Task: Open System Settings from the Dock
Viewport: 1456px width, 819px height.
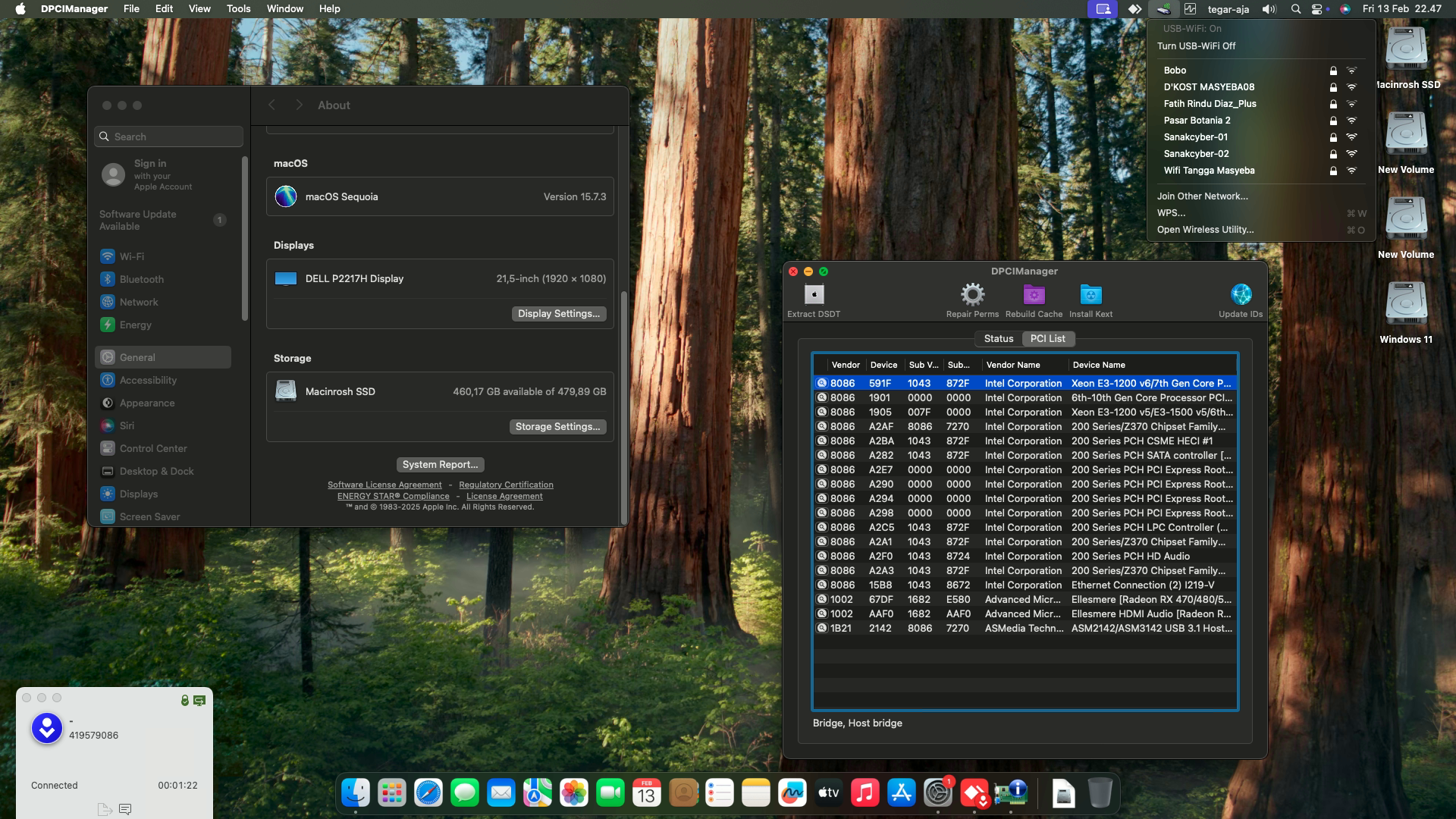Action: click(x=938, y=793)
